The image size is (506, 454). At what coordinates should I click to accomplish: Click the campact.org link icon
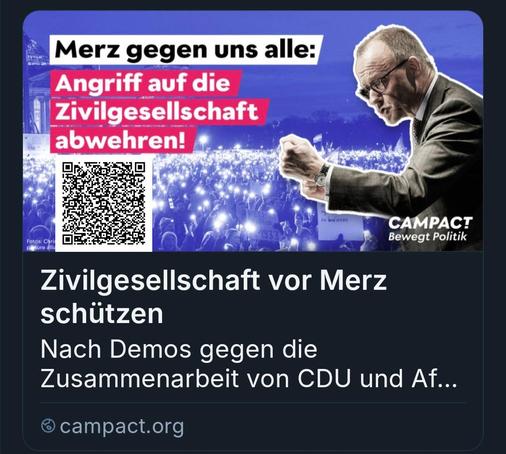(48, 426)
